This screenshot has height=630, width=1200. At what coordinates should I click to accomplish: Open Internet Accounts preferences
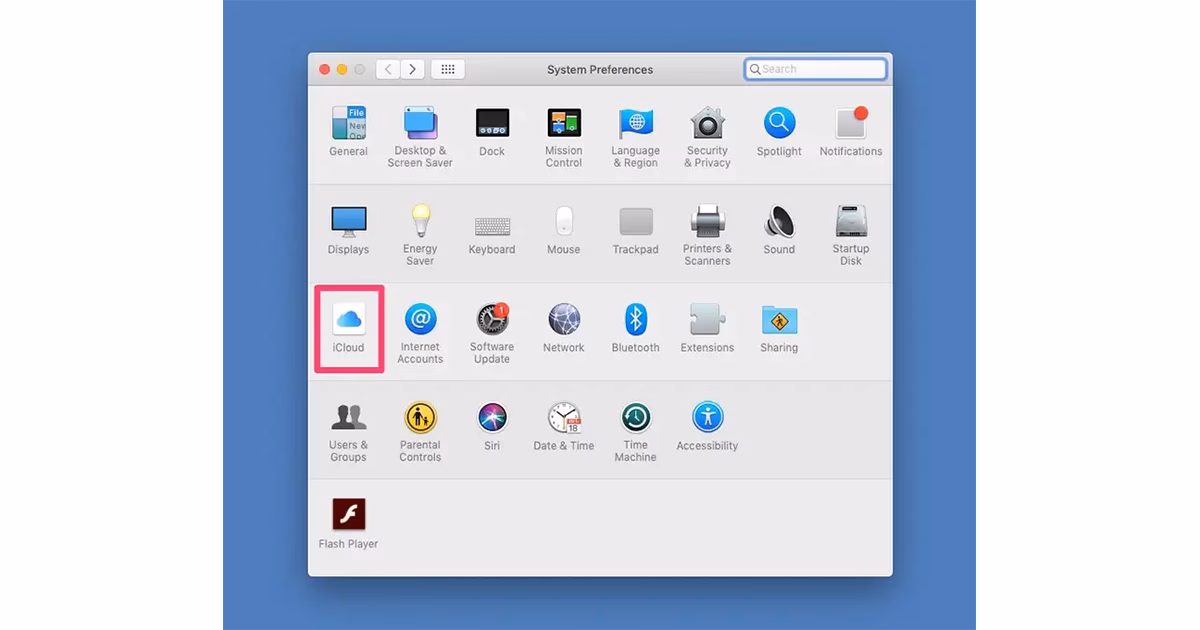(x=420, y=333)
